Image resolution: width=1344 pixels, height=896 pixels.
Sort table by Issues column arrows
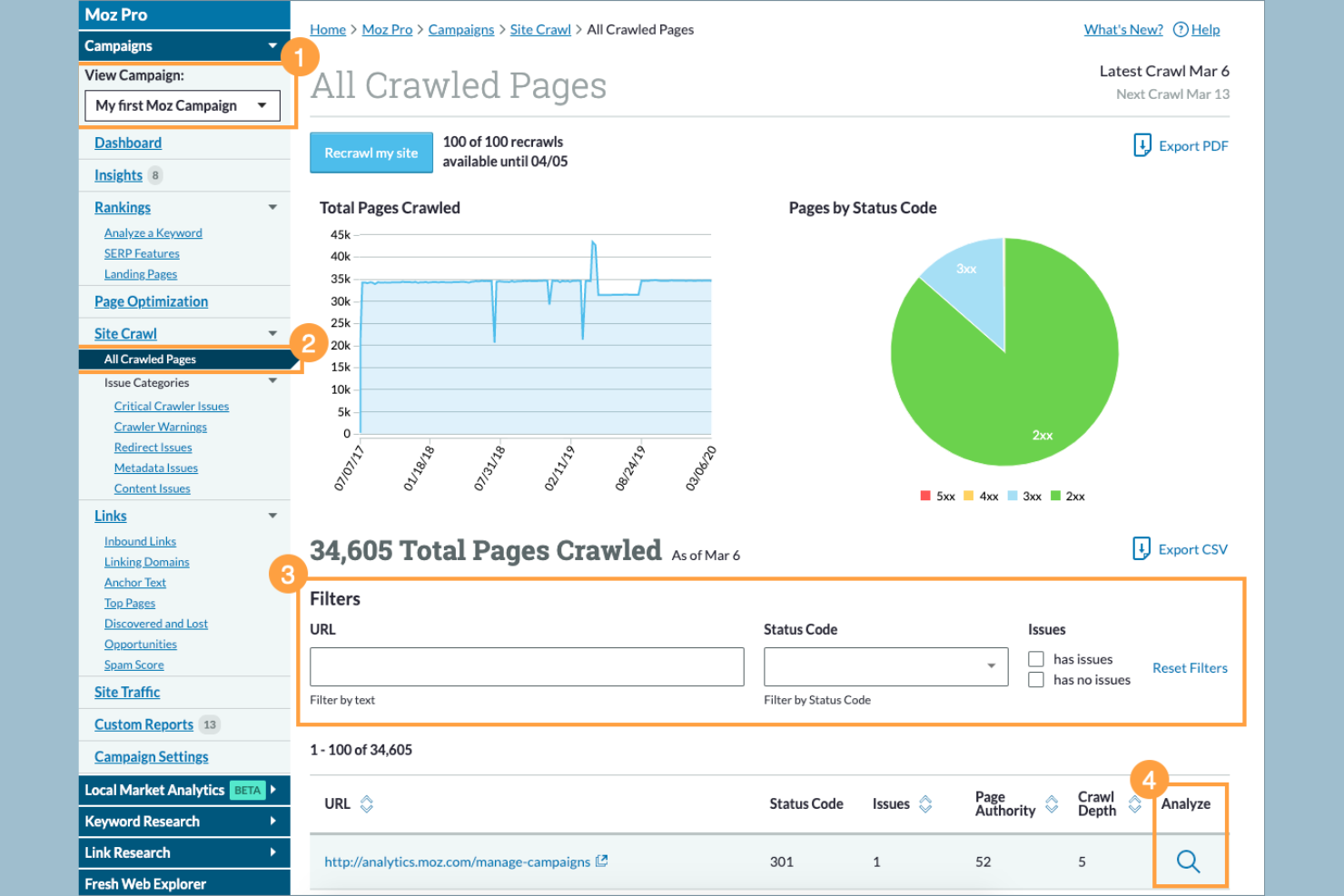coord(925,803)
